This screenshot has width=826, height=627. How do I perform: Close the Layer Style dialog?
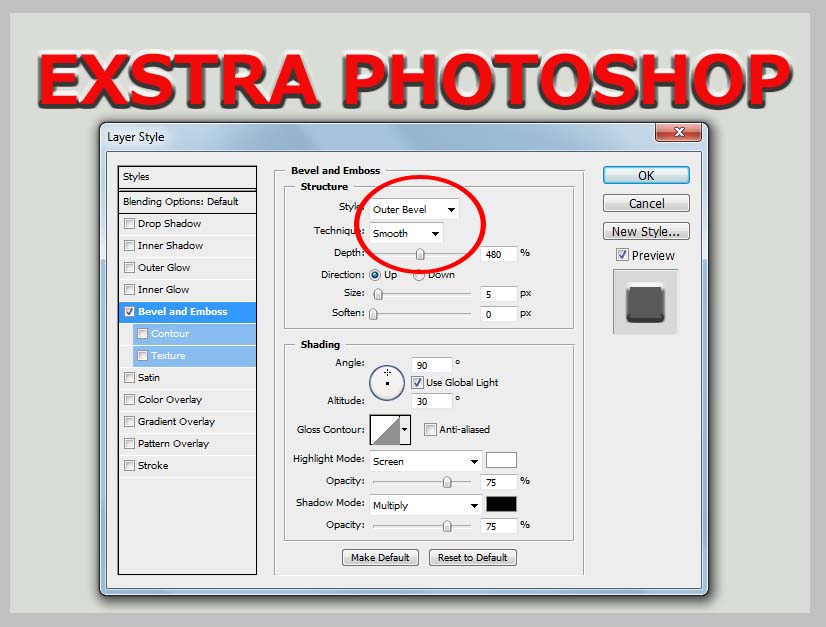click(678, 132)
